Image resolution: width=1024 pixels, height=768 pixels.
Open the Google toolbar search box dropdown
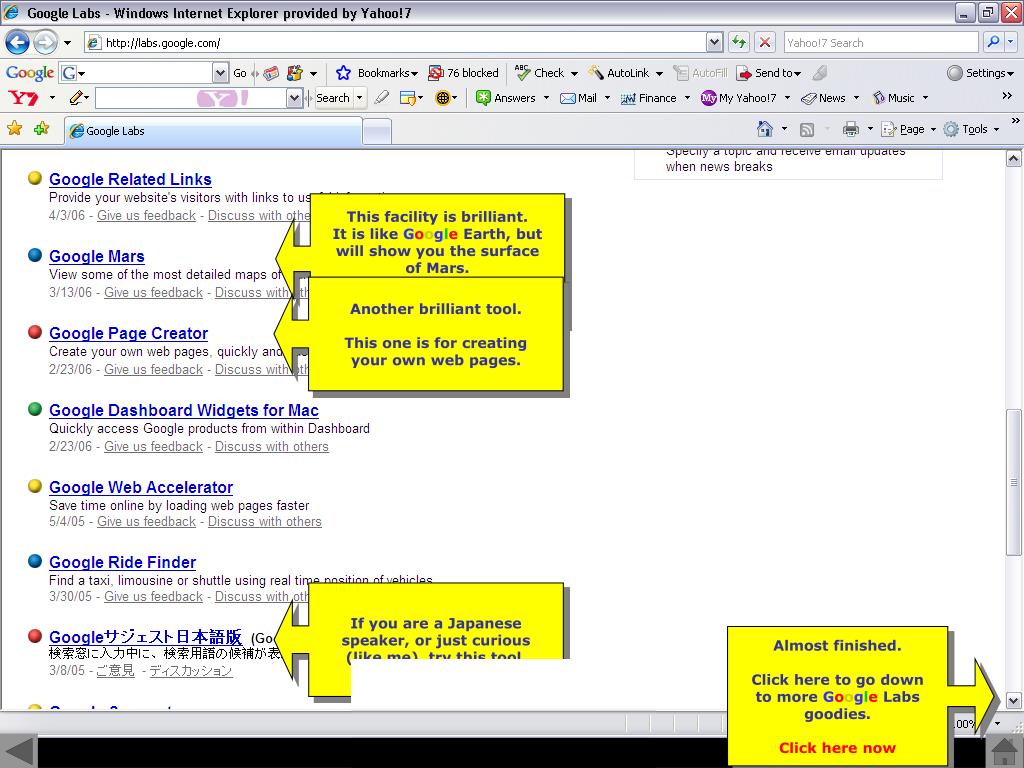pyautogui.click(x=221, y=72)
